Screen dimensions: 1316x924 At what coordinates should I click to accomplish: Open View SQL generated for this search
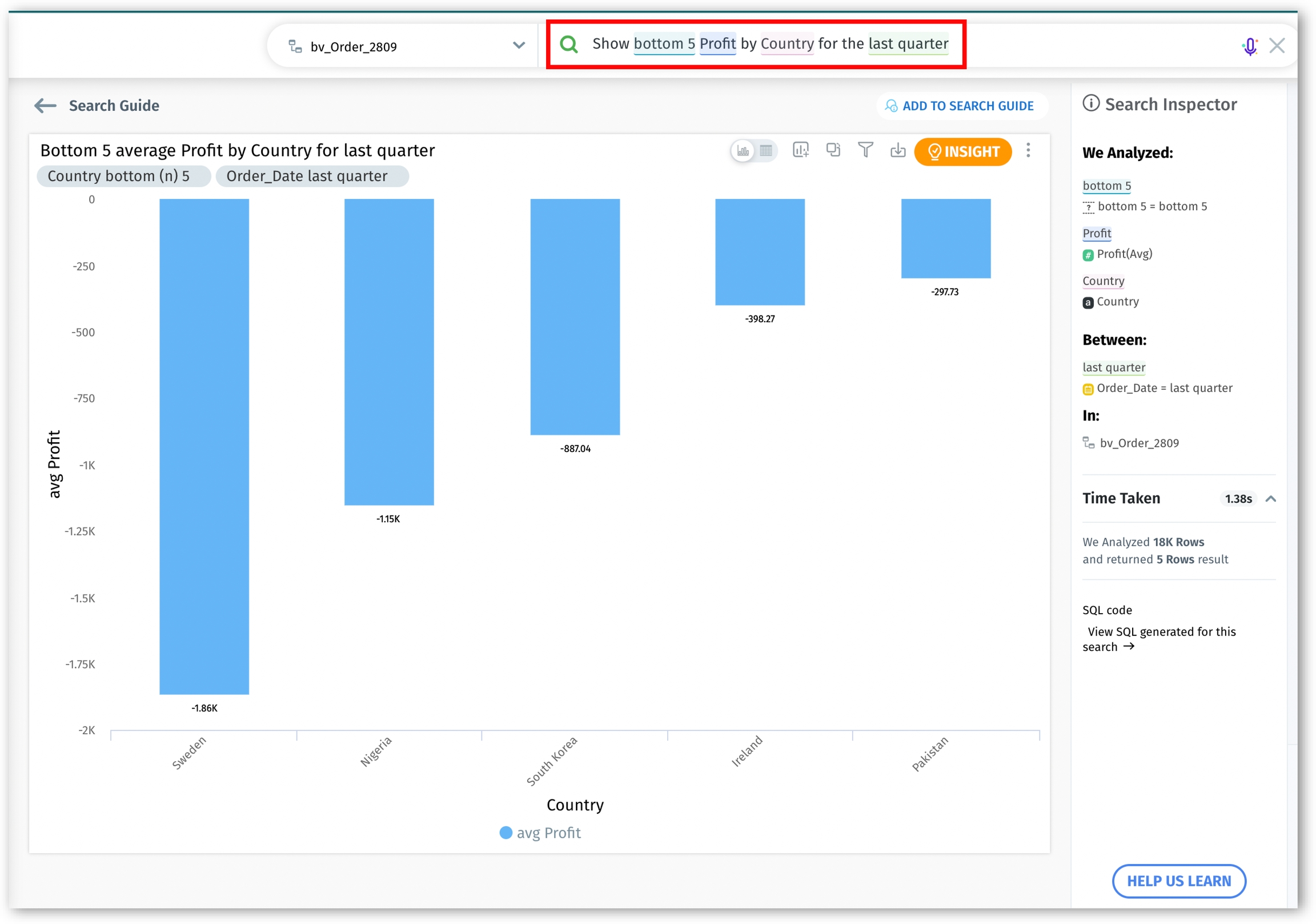(1161, 639)
